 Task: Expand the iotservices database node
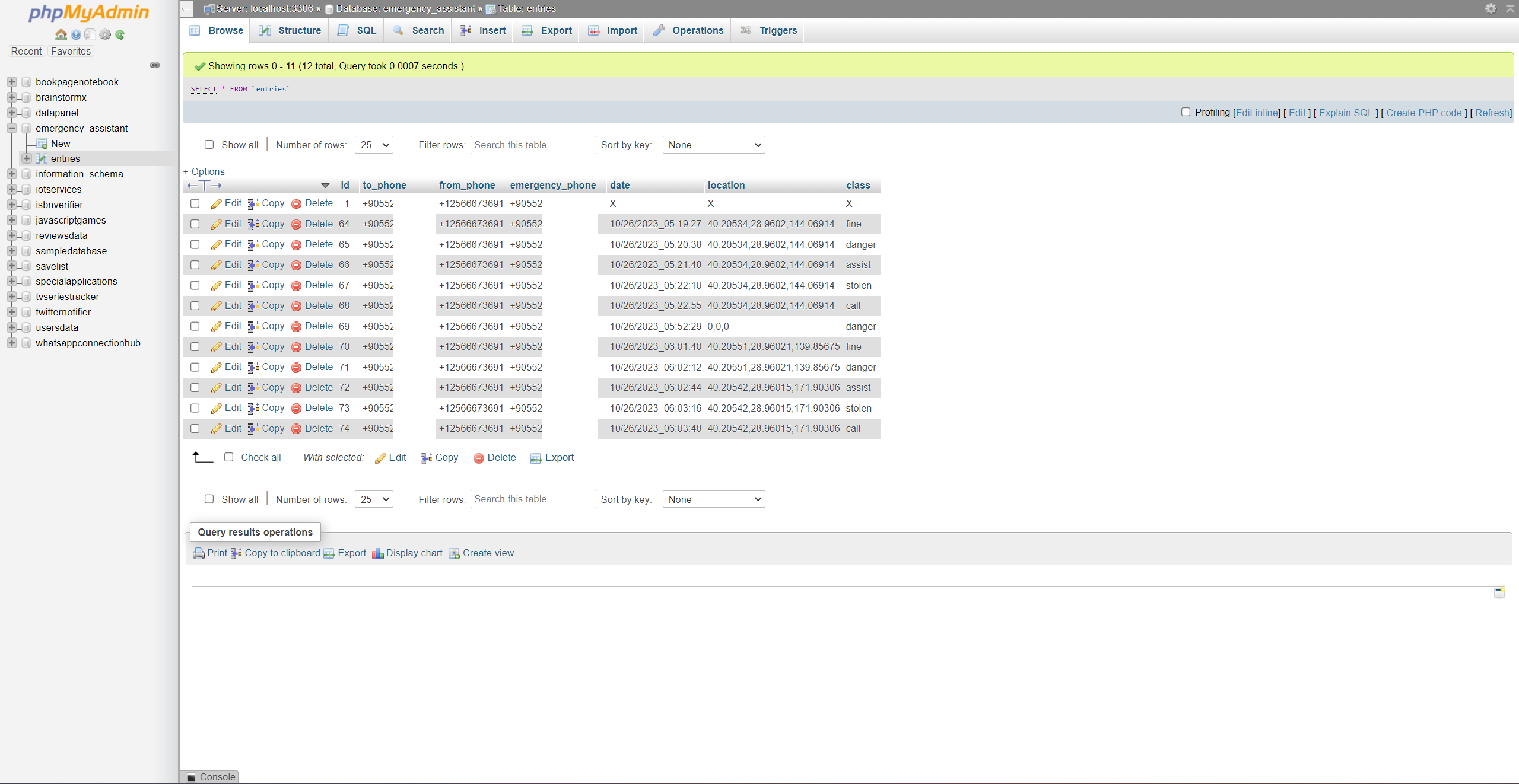point(12,189)
